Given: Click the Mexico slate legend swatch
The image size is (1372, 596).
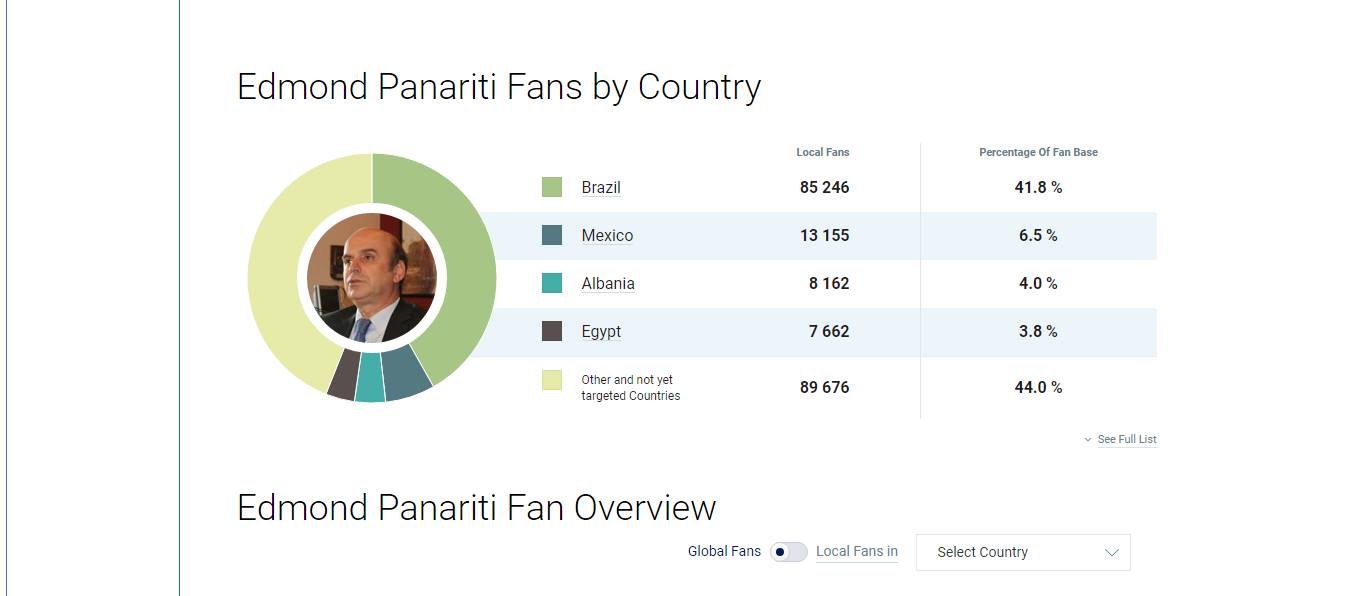Looking at the screenshot, I should [552, 235].
